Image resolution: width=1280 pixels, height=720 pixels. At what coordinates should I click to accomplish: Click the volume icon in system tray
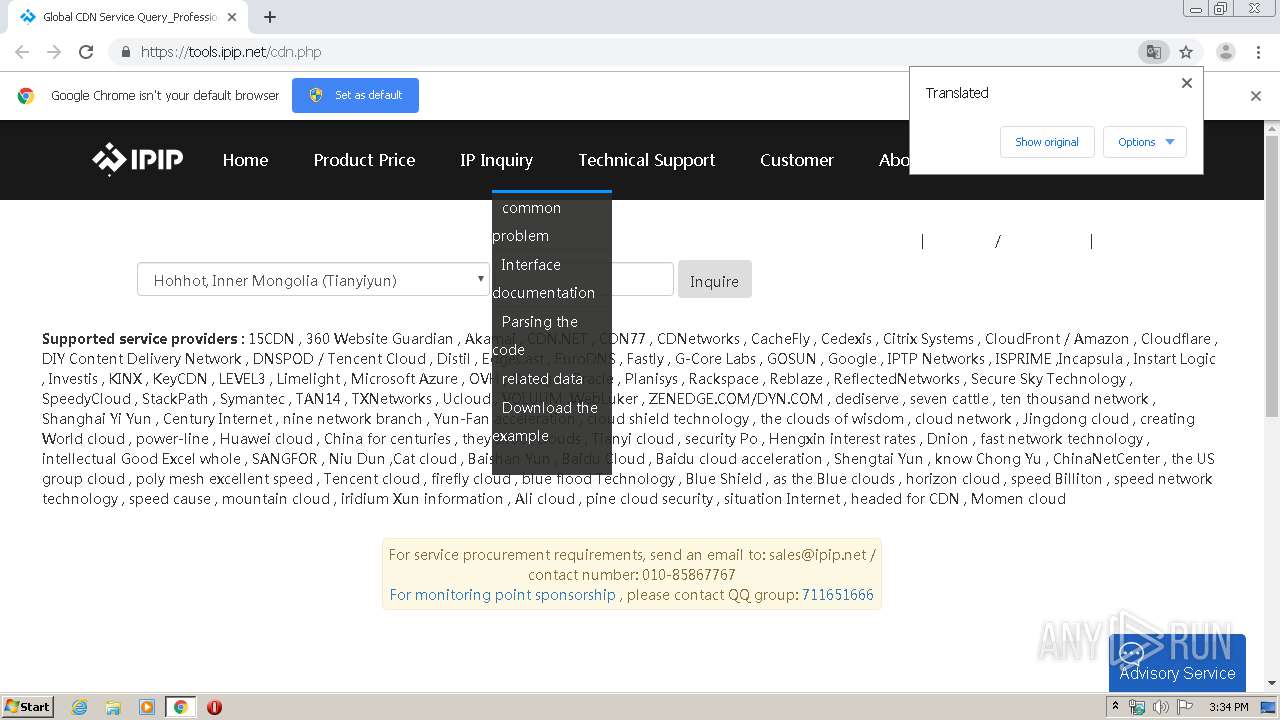[x=1160, y=707]
